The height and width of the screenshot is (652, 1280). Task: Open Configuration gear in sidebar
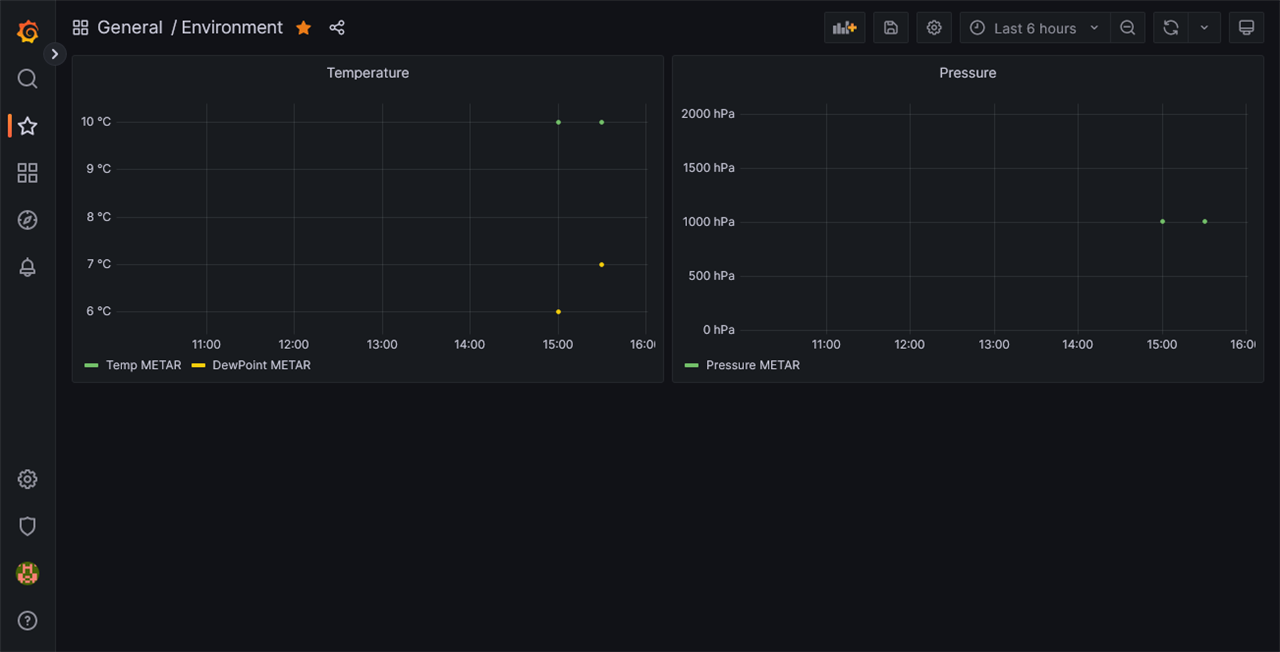(x=28, y=479)
